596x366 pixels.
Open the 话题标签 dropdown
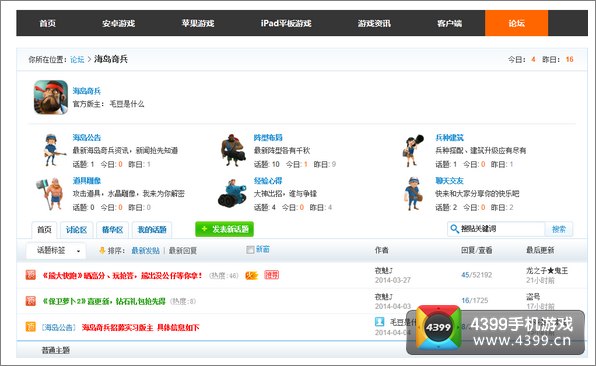[x=56, y=250]
